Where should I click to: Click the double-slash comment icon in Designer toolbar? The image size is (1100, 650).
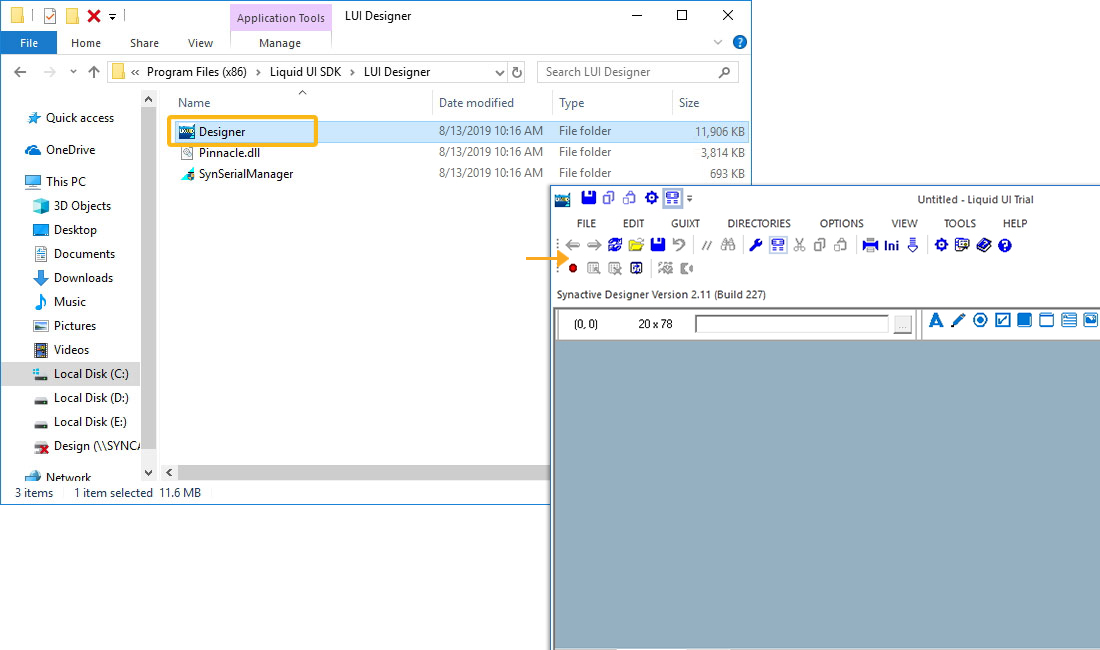(706, 245)
